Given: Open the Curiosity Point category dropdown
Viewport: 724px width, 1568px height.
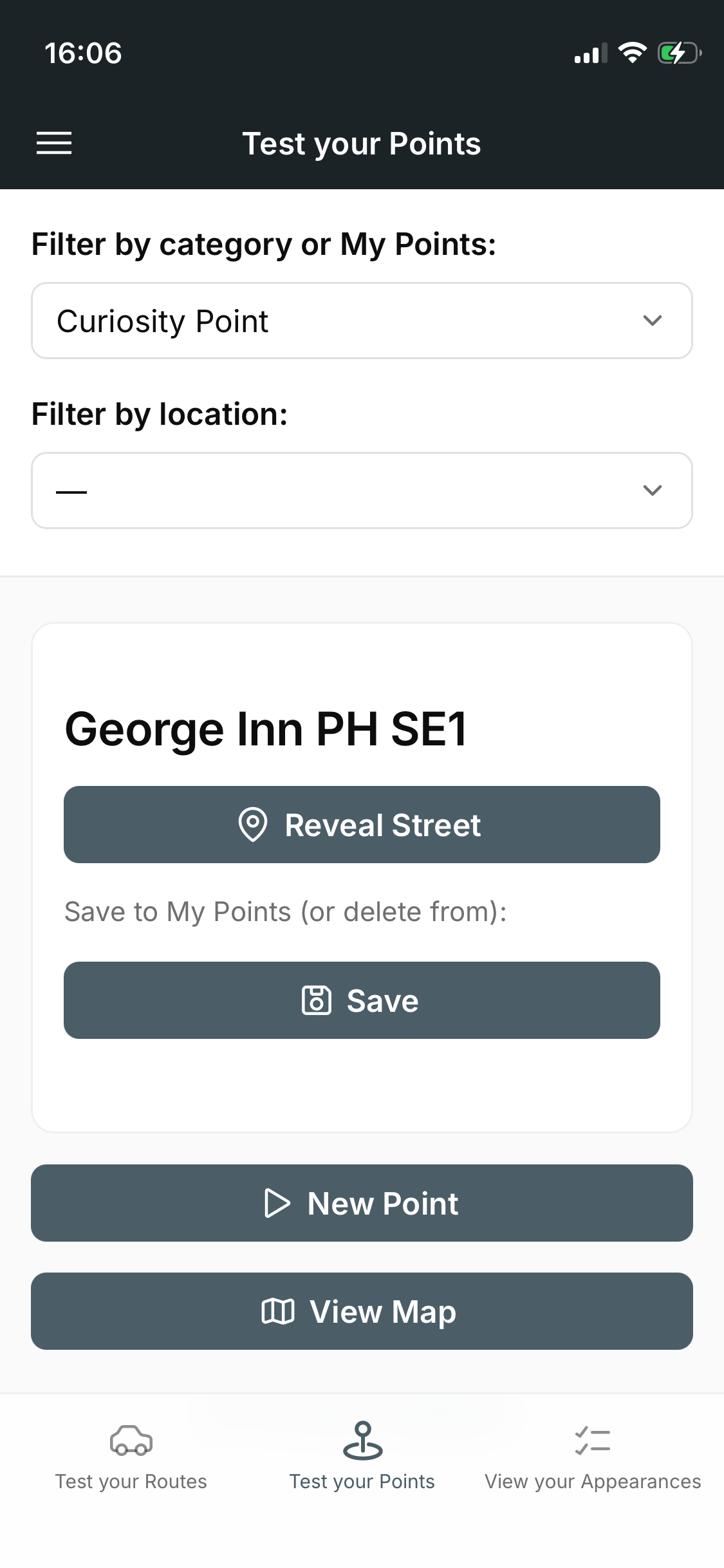Looking at the screenshot, I should point(335,321).
